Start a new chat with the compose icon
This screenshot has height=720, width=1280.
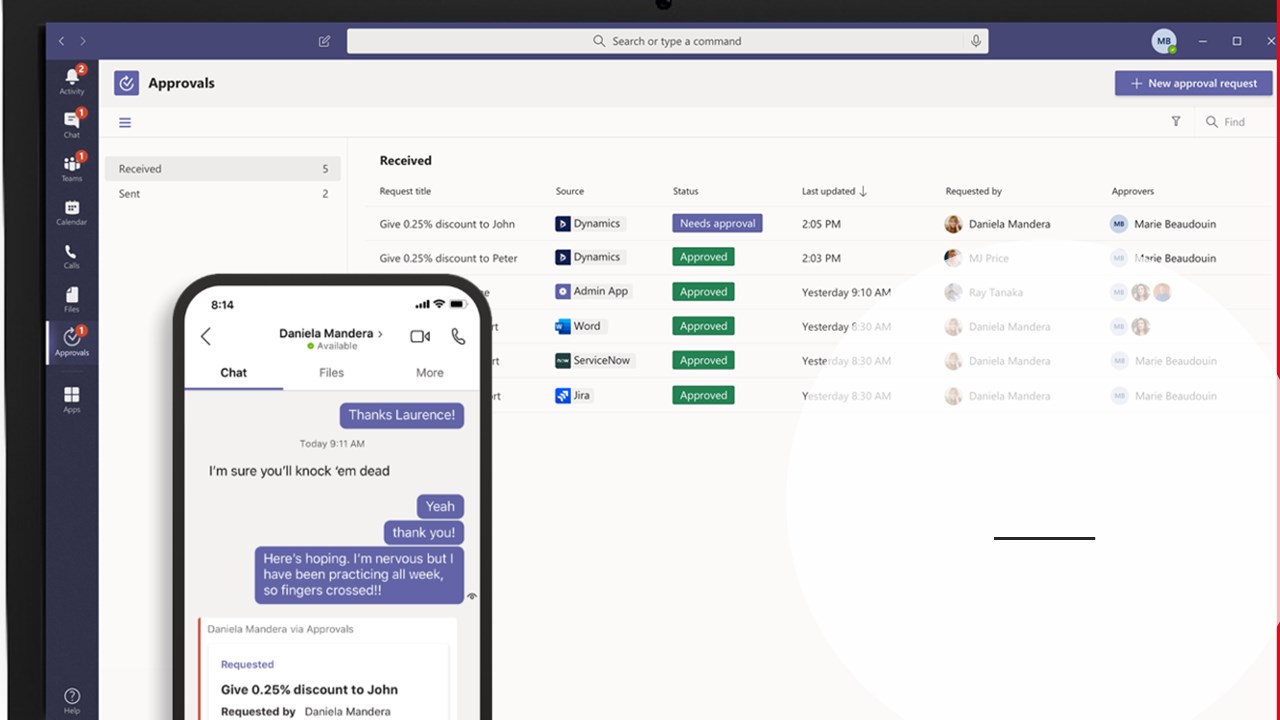click(324, 41)
